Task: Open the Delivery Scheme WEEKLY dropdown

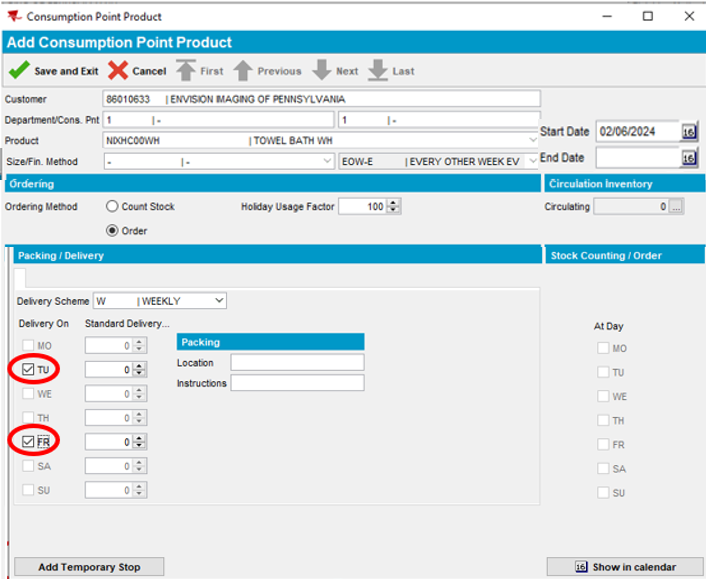Action: point(219,301)
